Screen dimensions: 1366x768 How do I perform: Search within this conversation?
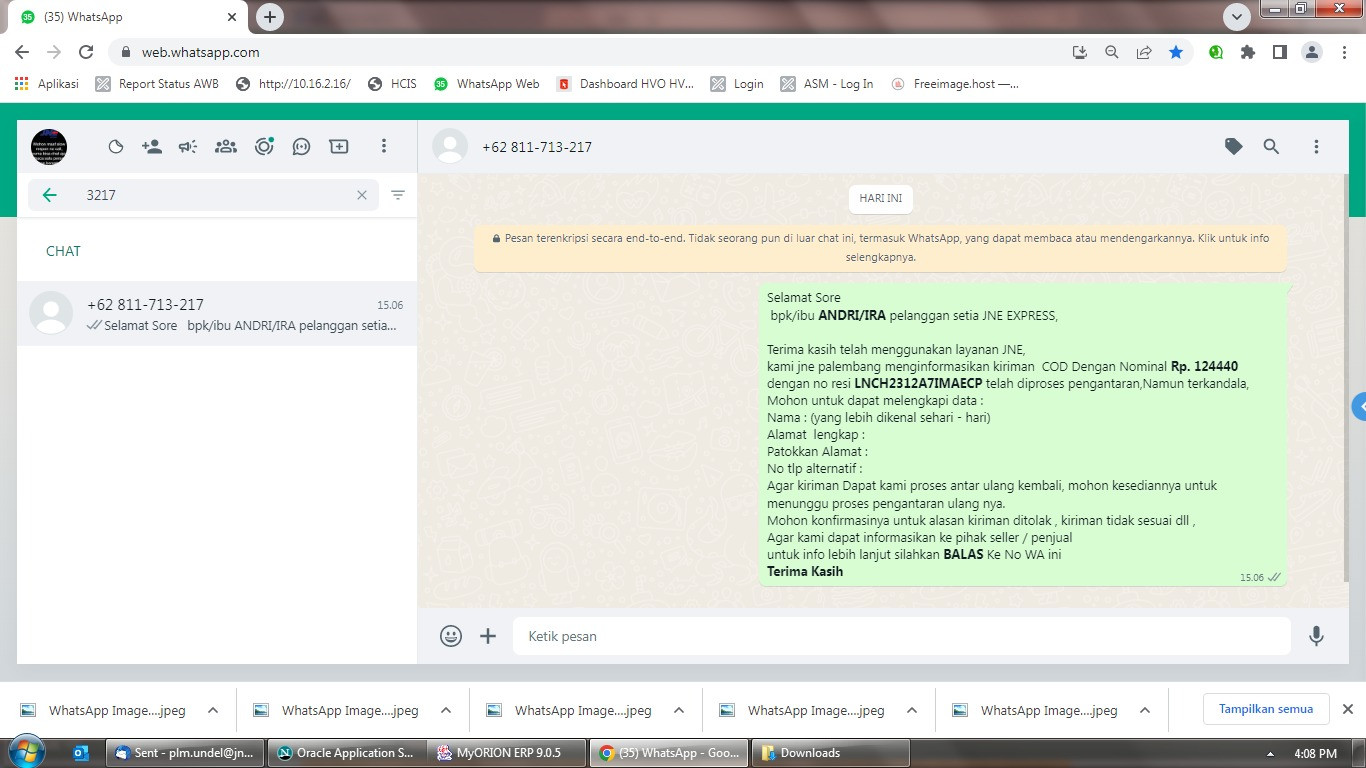pyautogui.click(x=1271, y=147)
